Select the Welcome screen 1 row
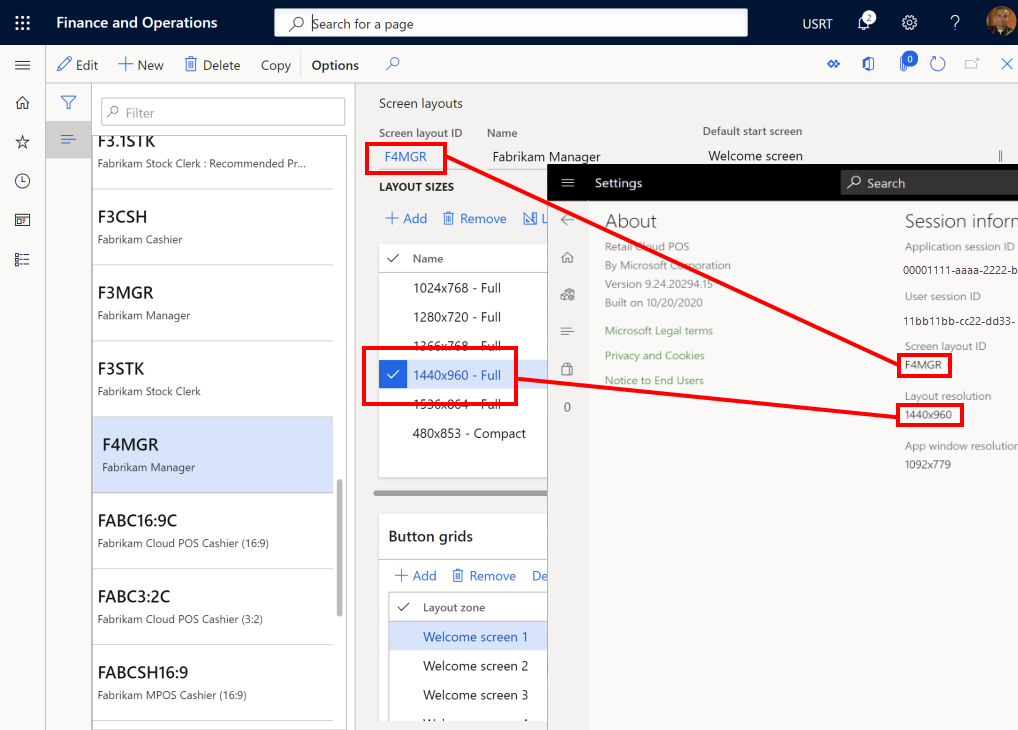Viewport: 1018px width, 730px height. click(468, 636)
